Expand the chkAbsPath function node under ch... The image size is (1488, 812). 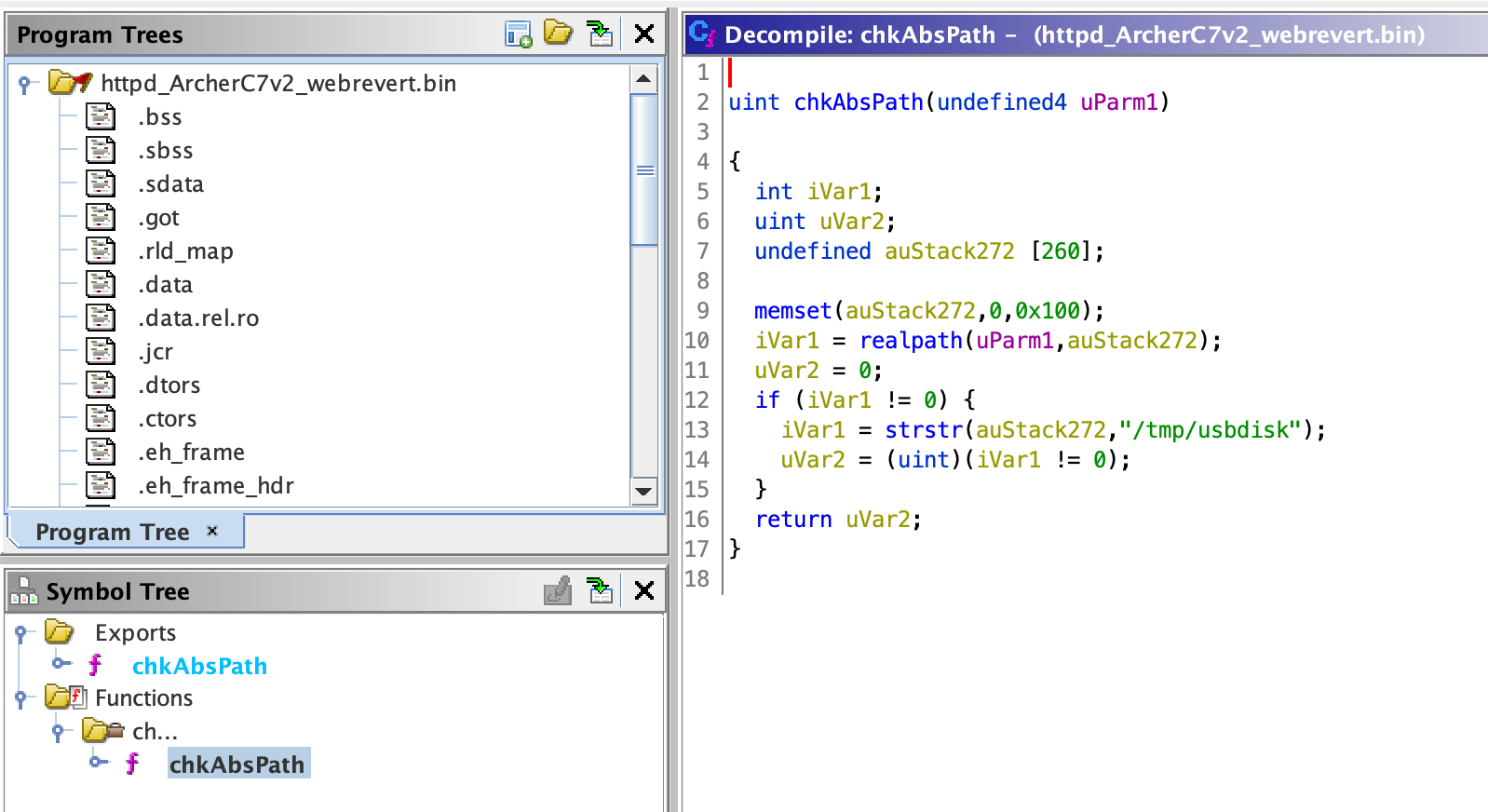tap(99, 762)
